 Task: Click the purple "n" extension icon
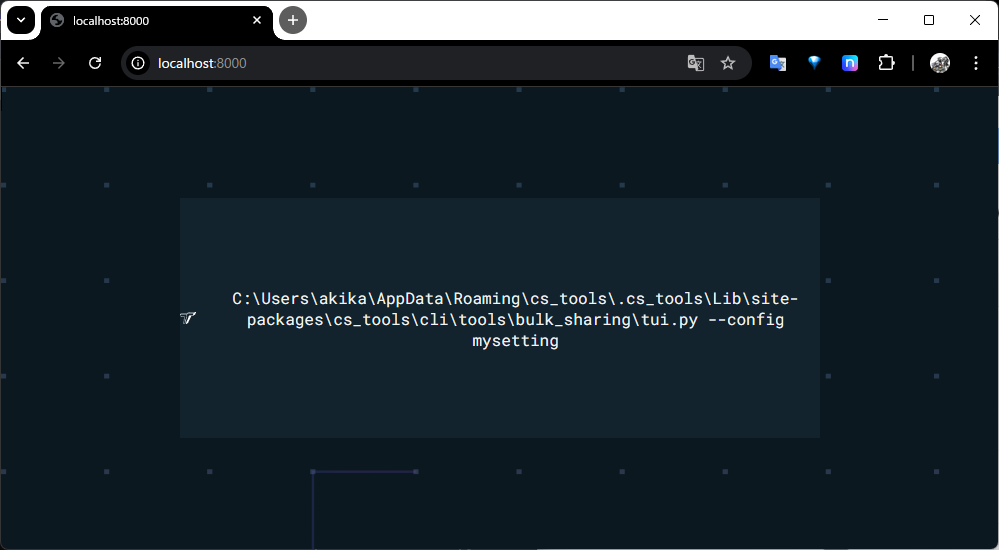850,63
